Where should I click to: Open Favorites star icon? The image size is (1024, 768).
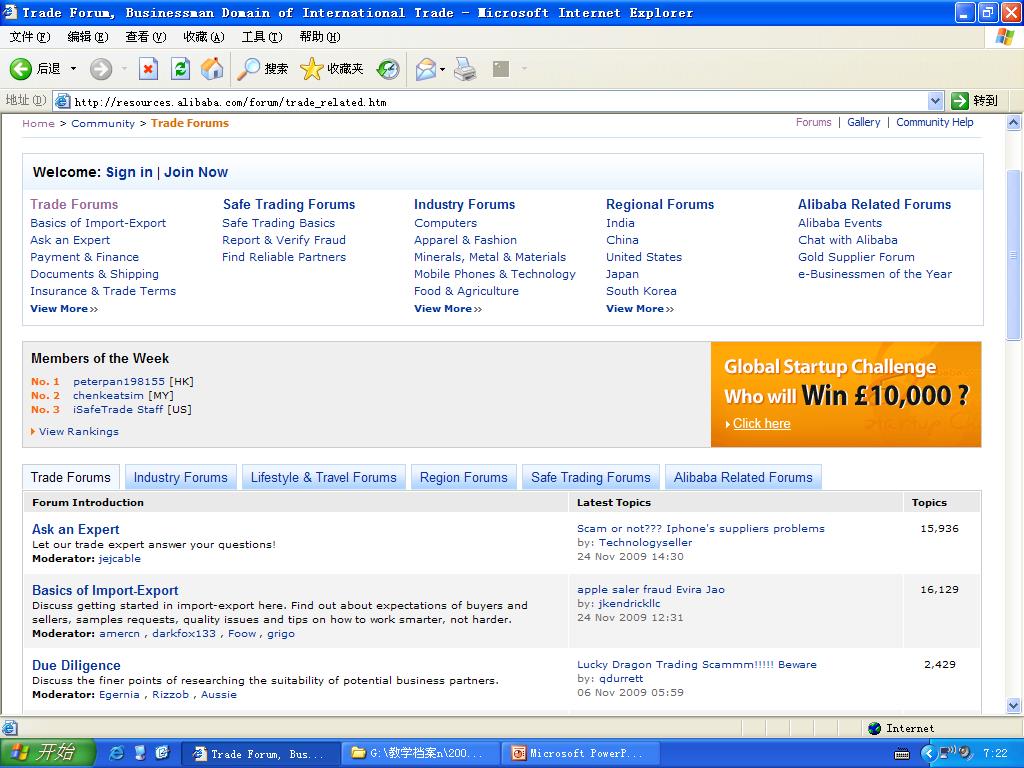312,69
